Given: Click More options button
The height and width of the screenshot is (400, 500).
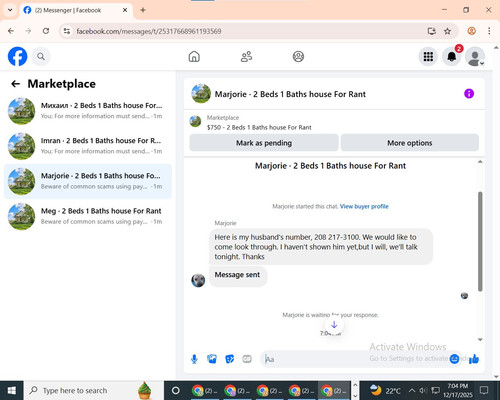Looking at the screenshot, I should tap(410, 143).
